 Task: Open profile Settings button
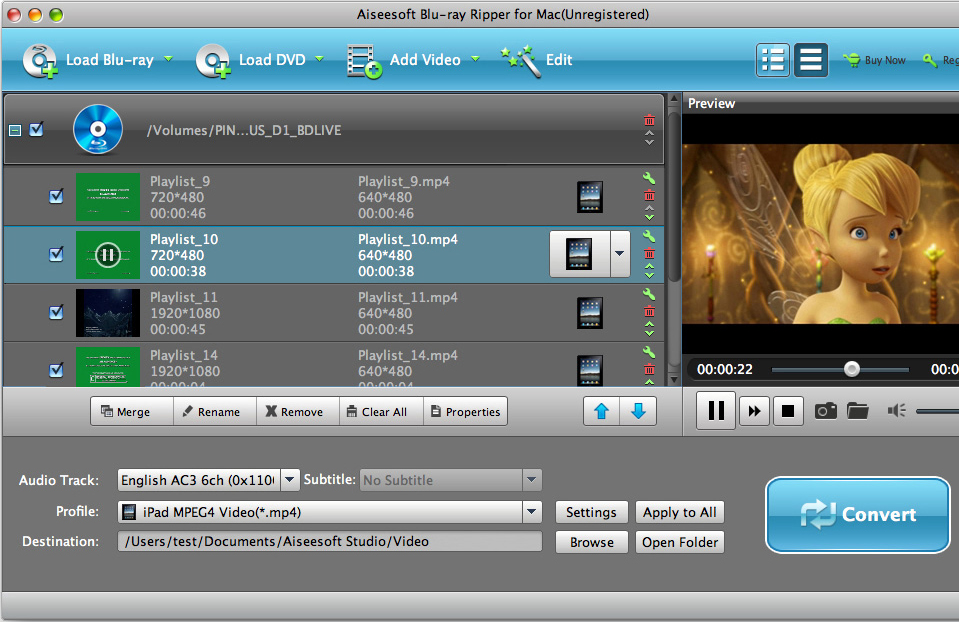tap(591, 512)
